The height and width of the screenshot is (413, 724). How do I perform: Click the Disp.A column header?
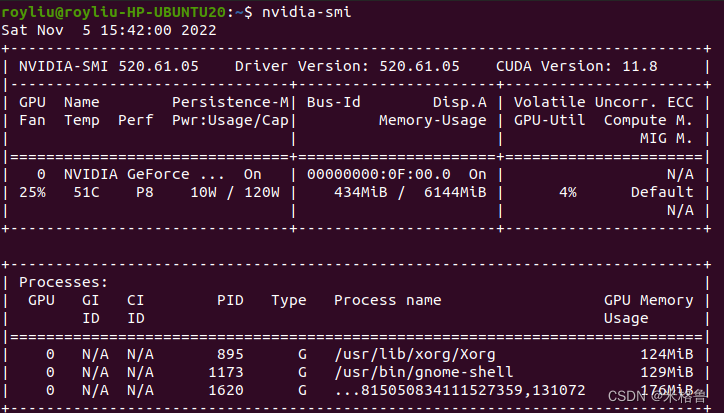coord(460,103)
